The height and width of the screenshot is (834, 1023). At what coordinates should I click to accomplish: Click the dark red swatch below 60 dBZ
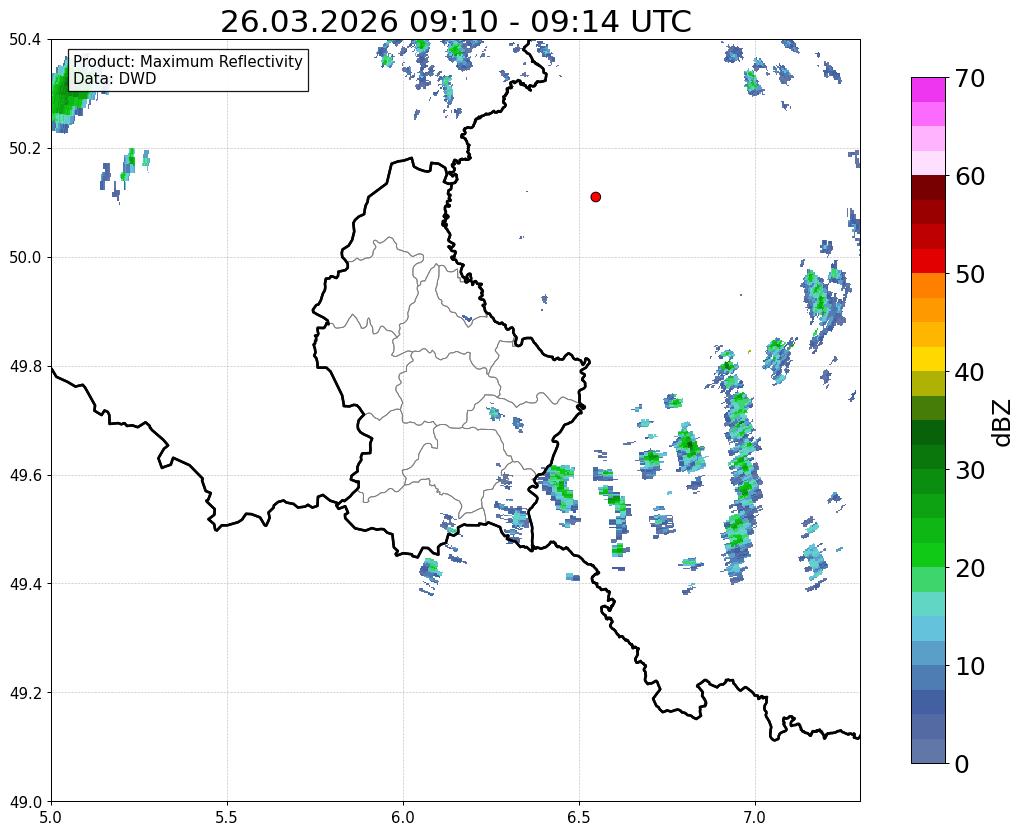[928, 187]
